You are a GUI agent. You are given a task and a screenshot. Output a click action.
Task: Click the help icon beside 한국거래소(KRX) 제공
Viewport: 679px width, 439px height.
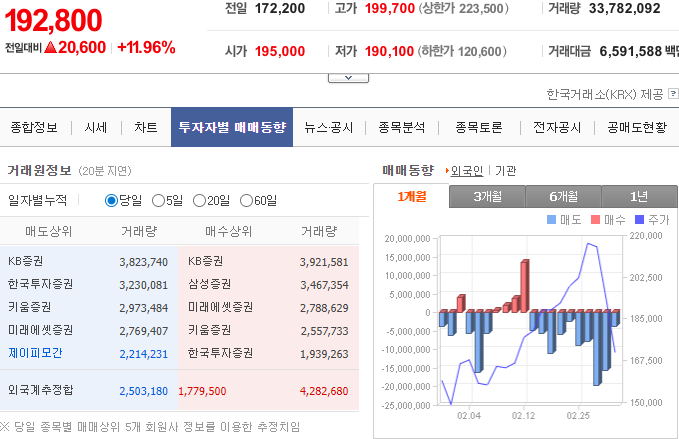(x=671, y=94)
